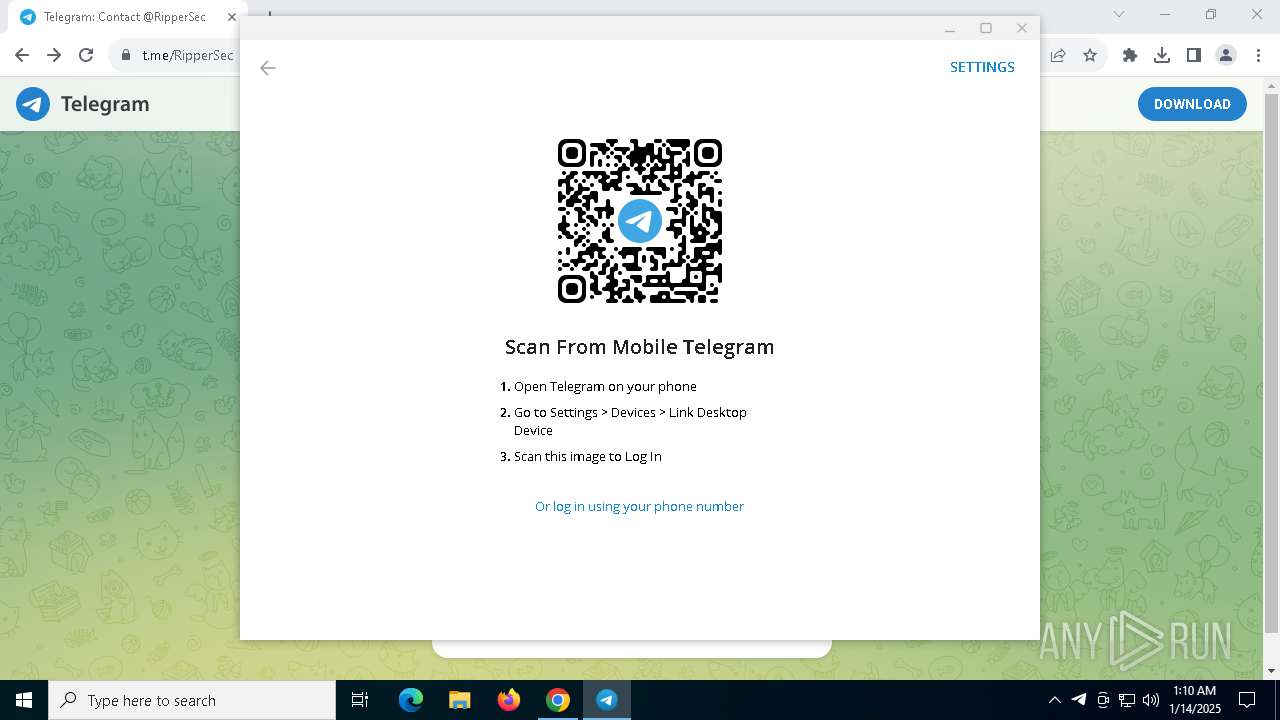Open the taskbar clock and date
The height and width of the screenshot is (720, 1280).
1194,700
